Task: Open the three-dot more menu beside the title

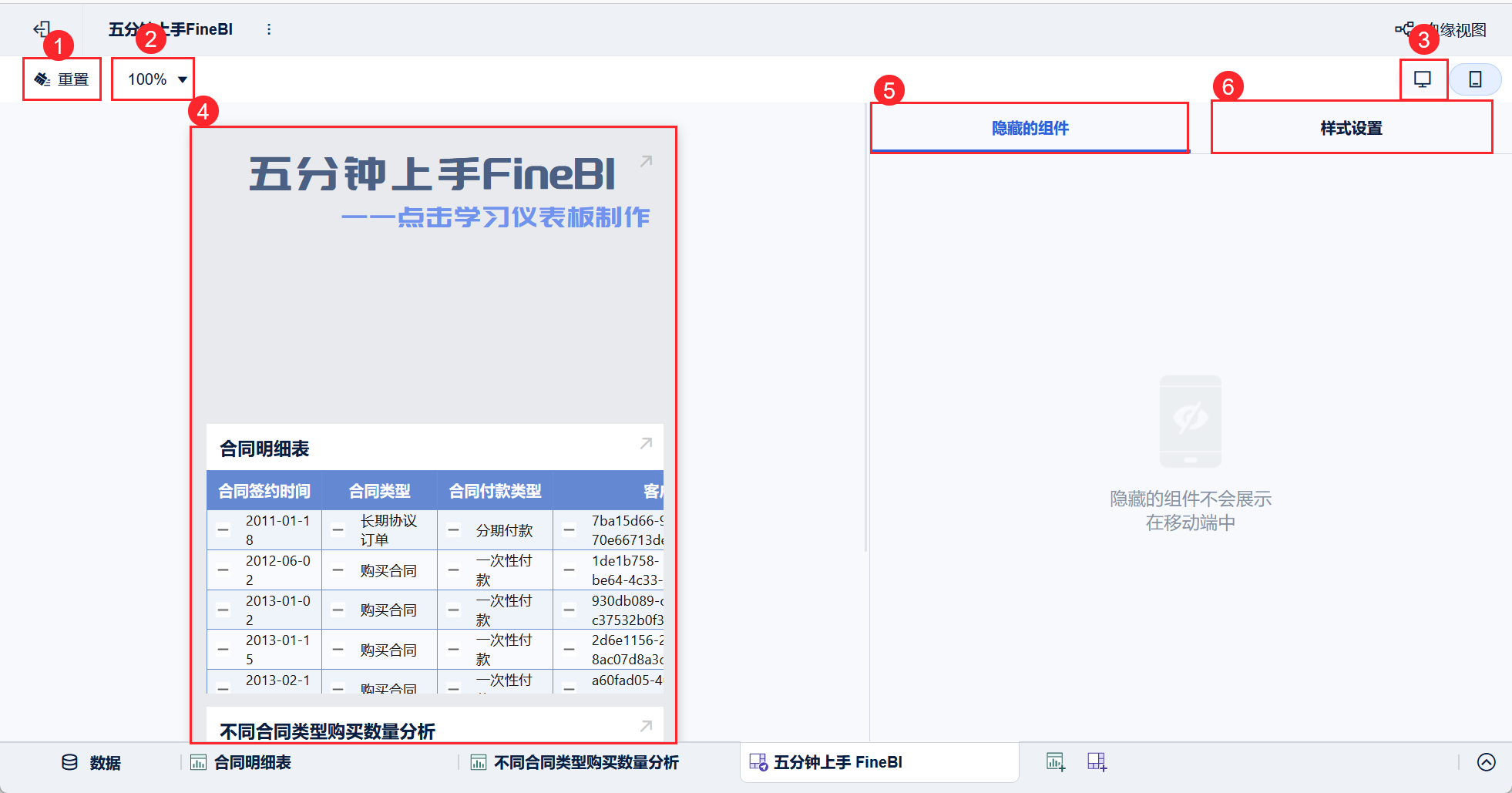Action: [x=269, y=29]
